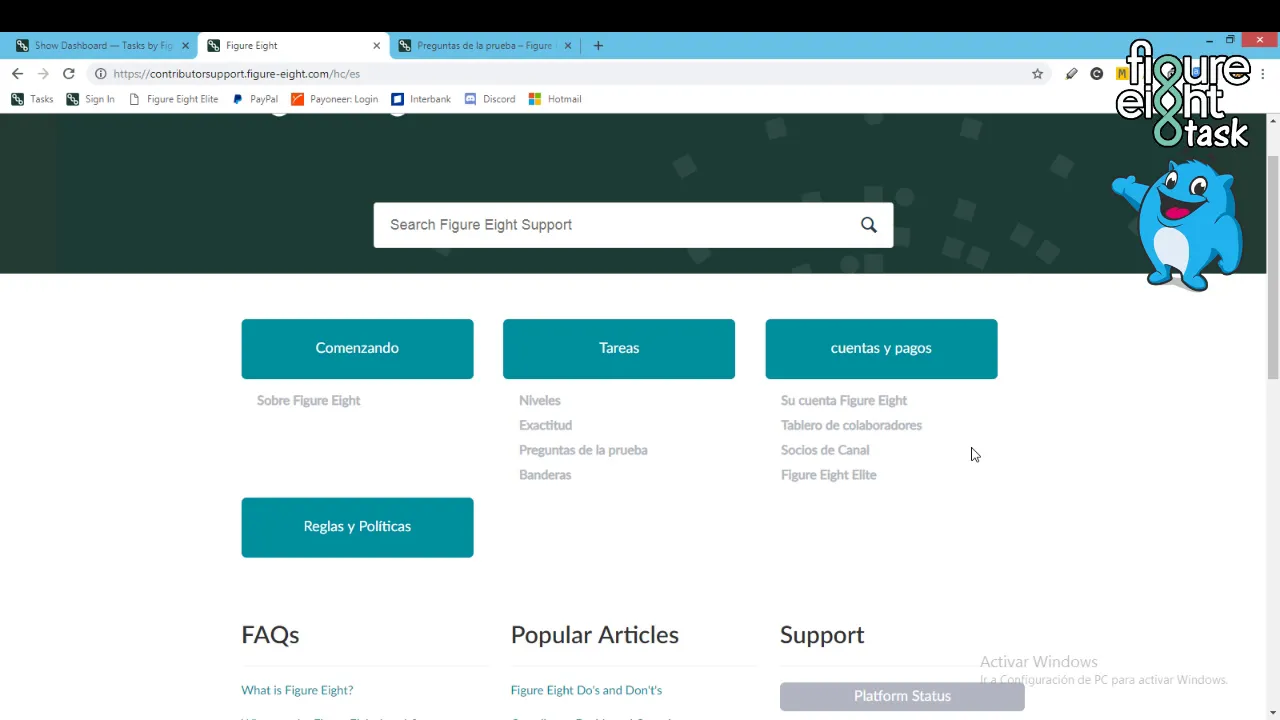
Task: Open the Discord bookmark
Action: [x=490, y=99]
